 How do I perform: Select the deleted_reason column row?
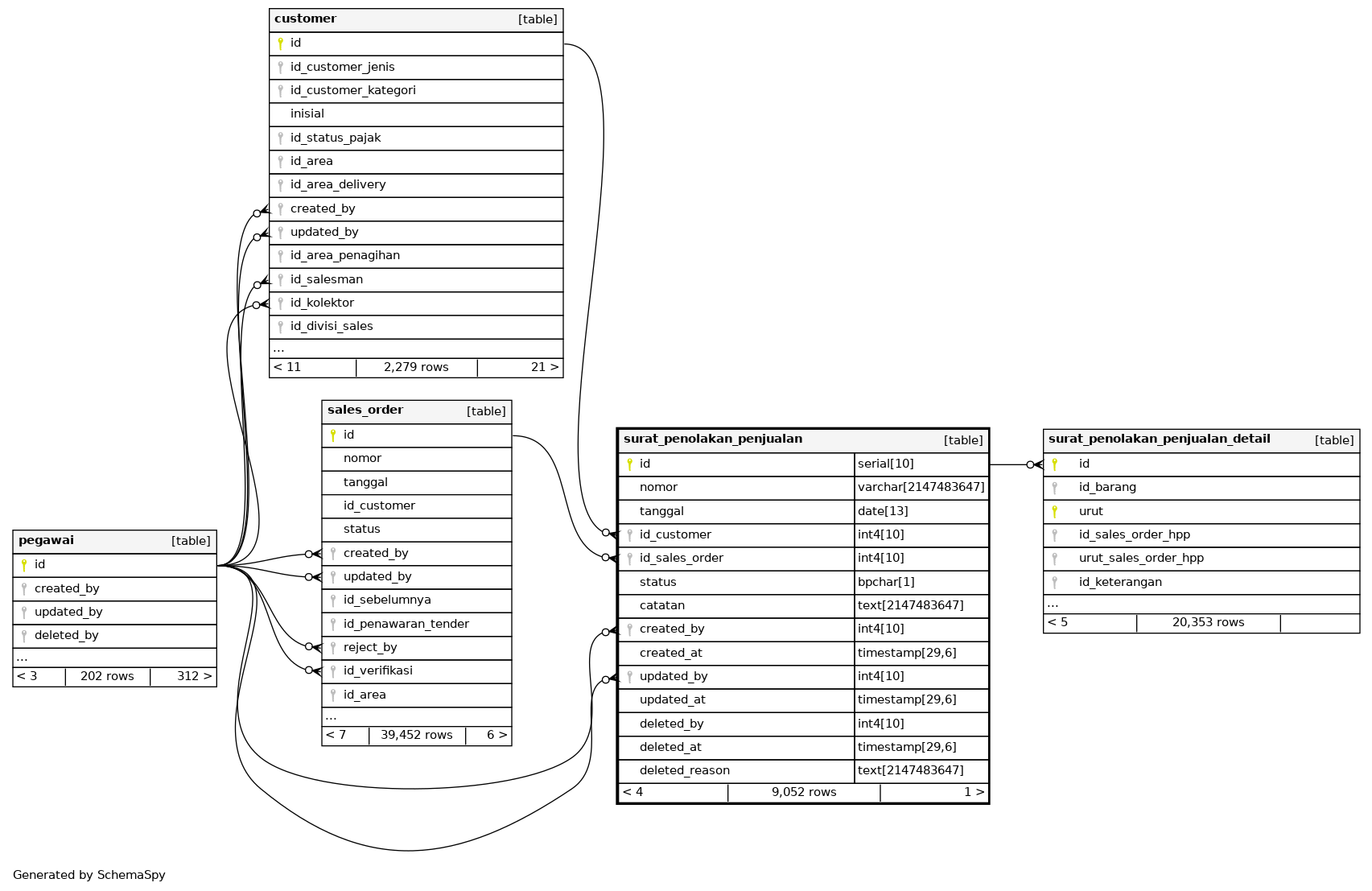[684, 771]
